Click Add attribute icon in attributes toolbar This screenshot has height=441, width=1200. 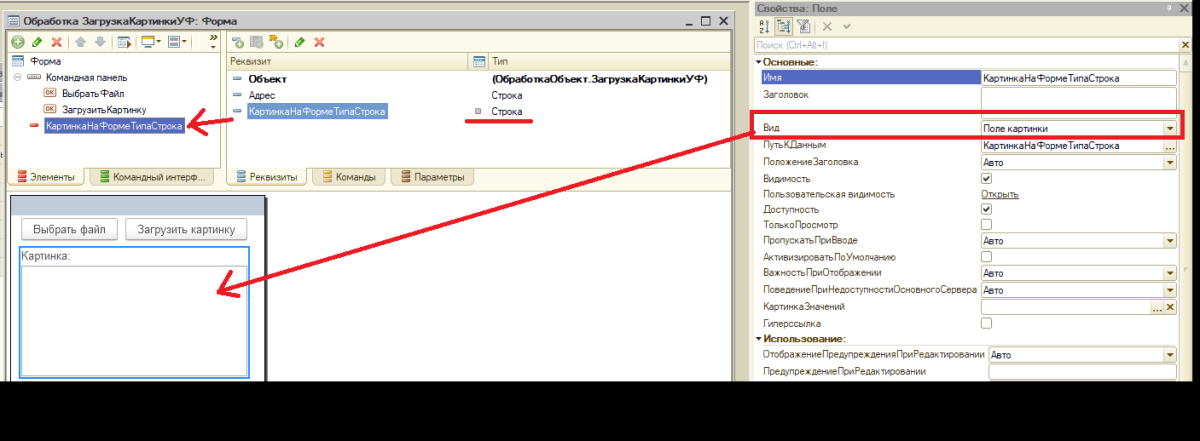[x=238, y=42]
